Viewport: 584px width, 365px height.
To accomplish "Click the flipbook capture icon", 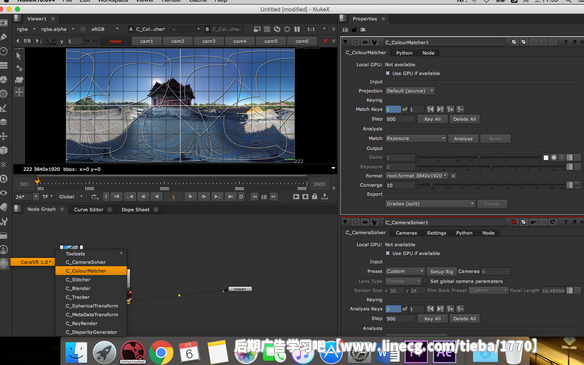I will 296,197.
